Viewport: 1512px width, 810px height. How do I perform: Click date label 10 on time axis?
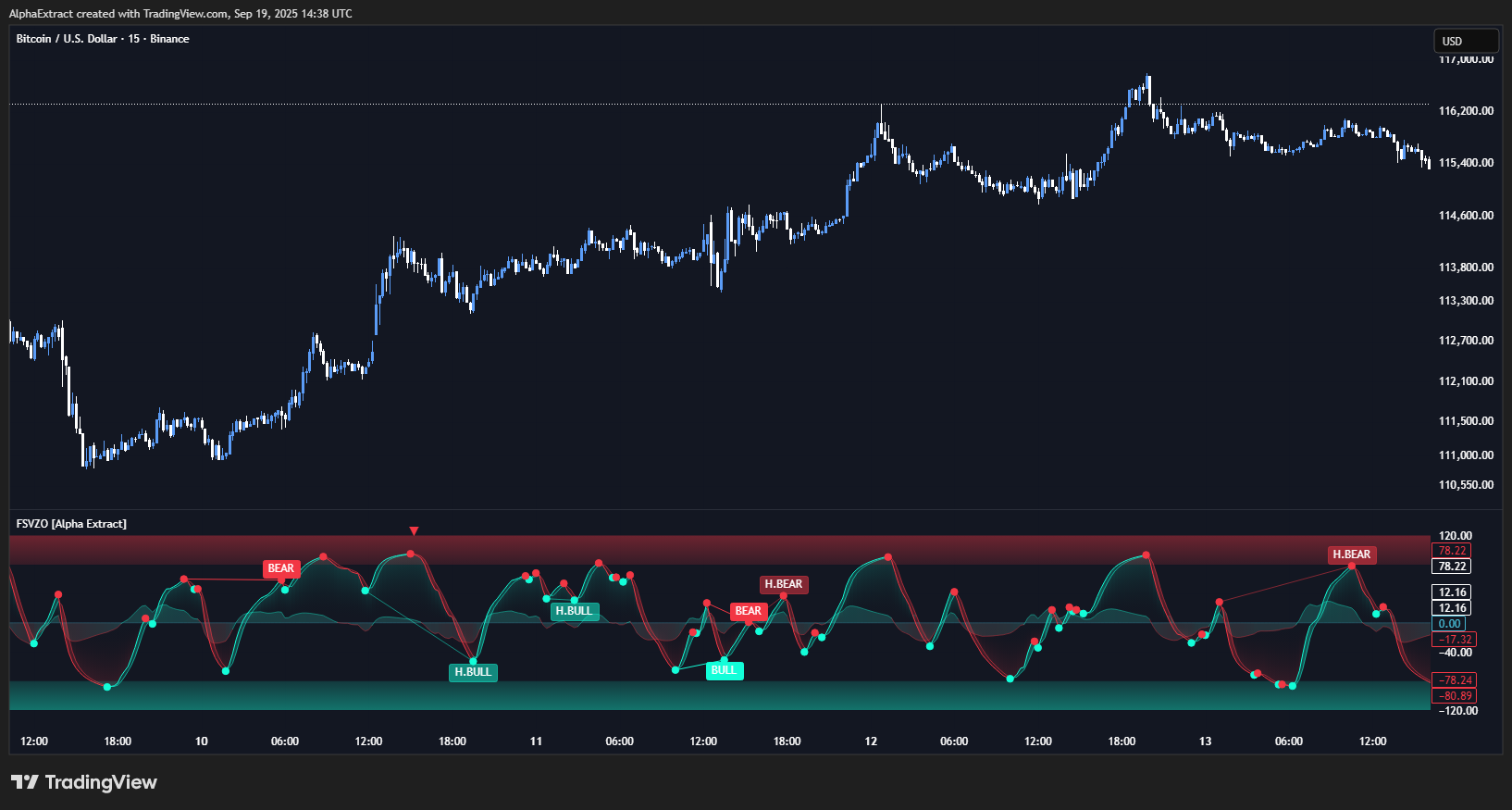[x=202, y=741]
